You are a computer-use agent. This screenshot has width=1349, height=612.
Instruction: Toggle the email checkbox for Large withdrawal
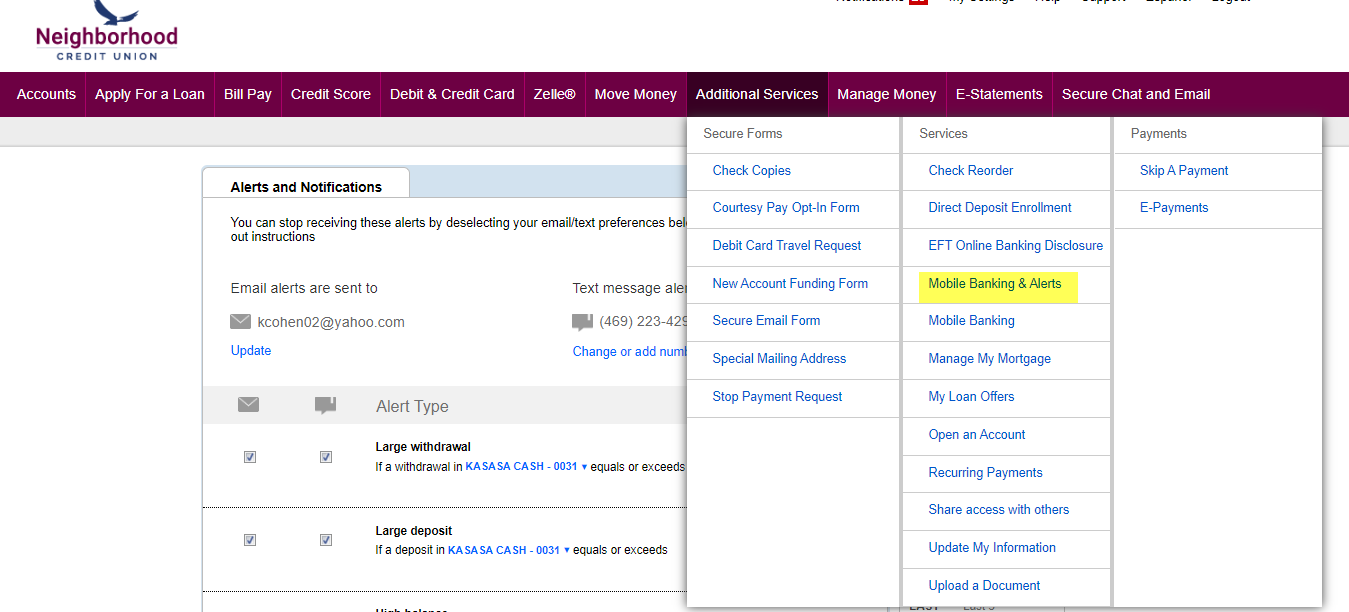(250, 457)
